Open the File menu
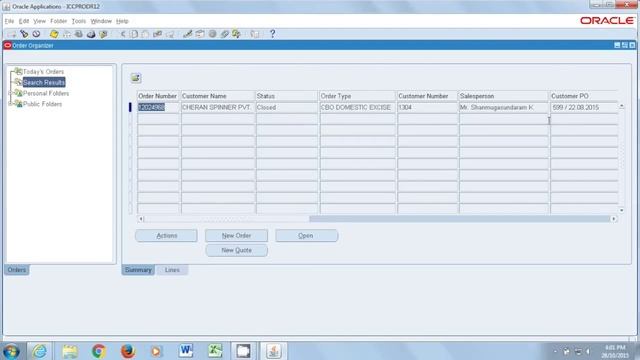Image resolution: width=640 pixels, height=360 pixels. click(x=9, y=21)
